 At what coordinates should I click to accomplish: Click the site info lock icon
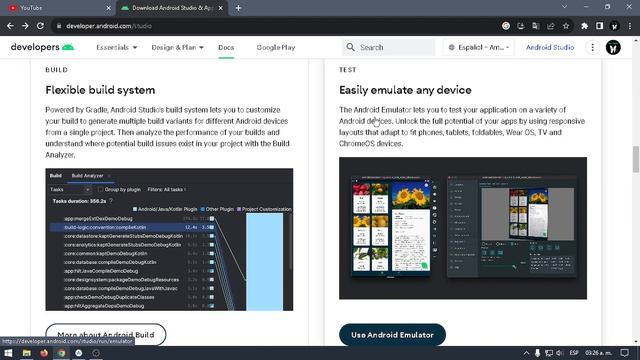(59, 26)
